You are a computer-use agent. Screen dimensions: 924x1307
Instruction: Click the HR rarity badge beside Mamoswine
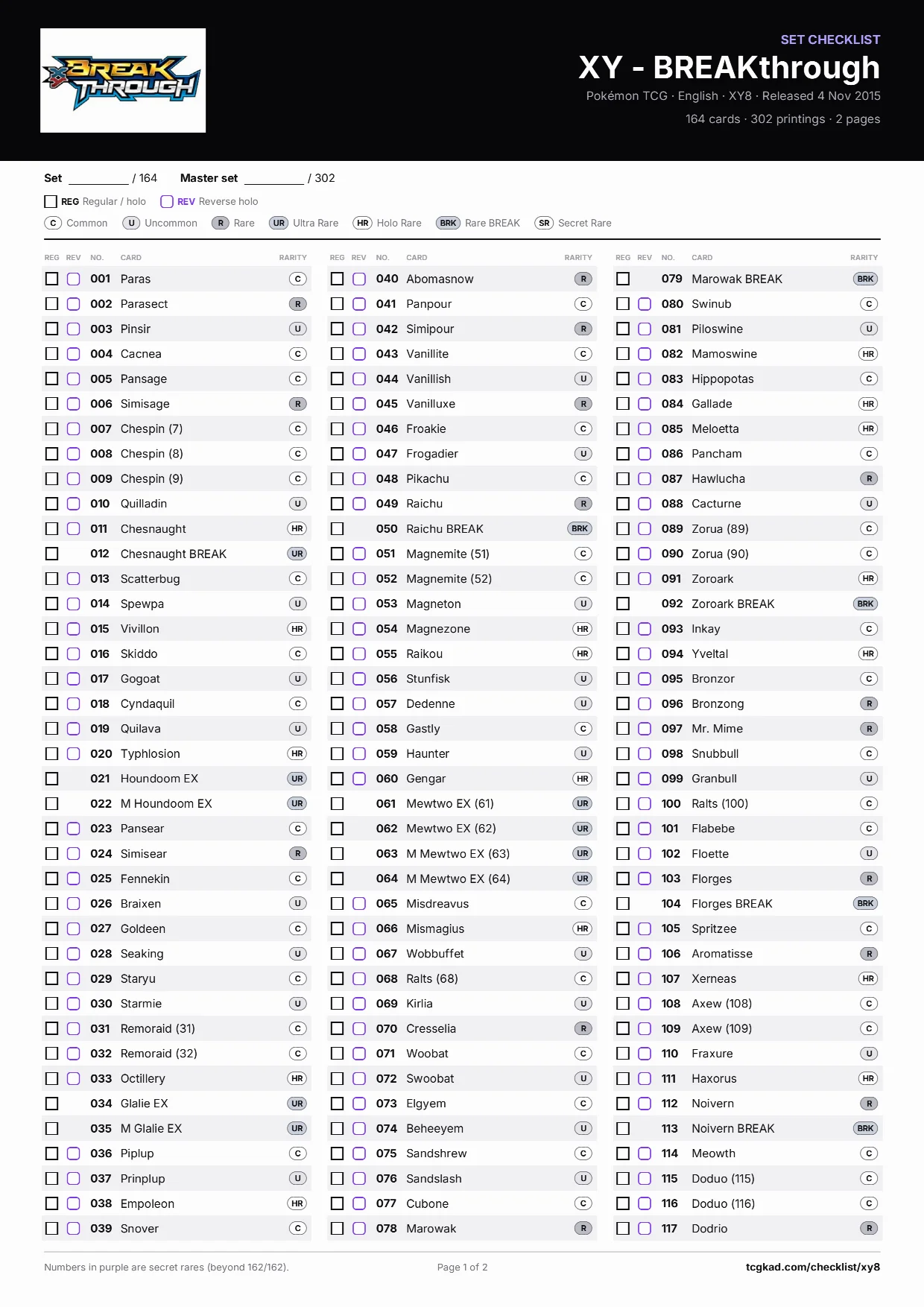[868, 354]
